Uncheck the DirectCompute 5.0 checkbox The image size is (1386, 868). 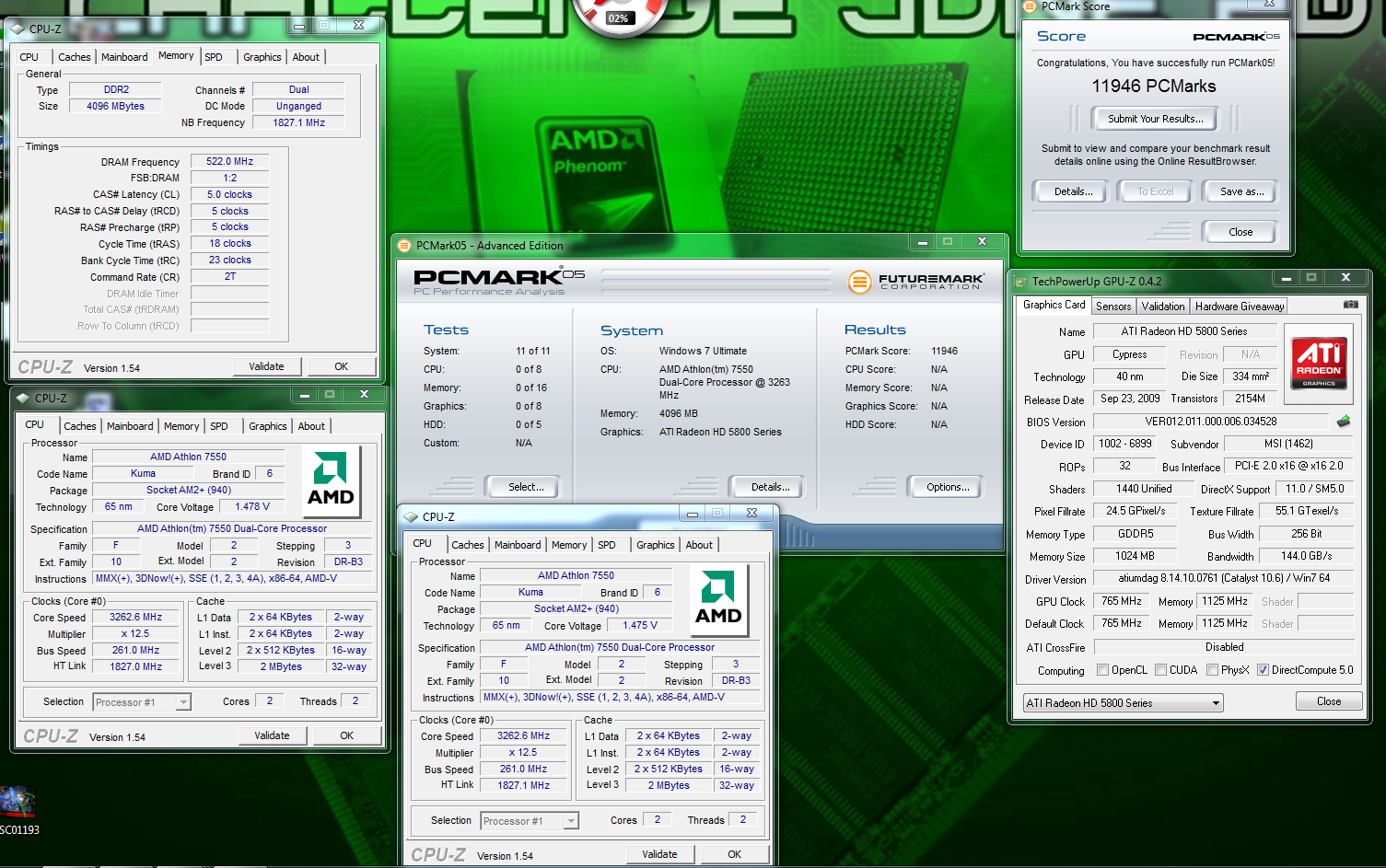1263,670
